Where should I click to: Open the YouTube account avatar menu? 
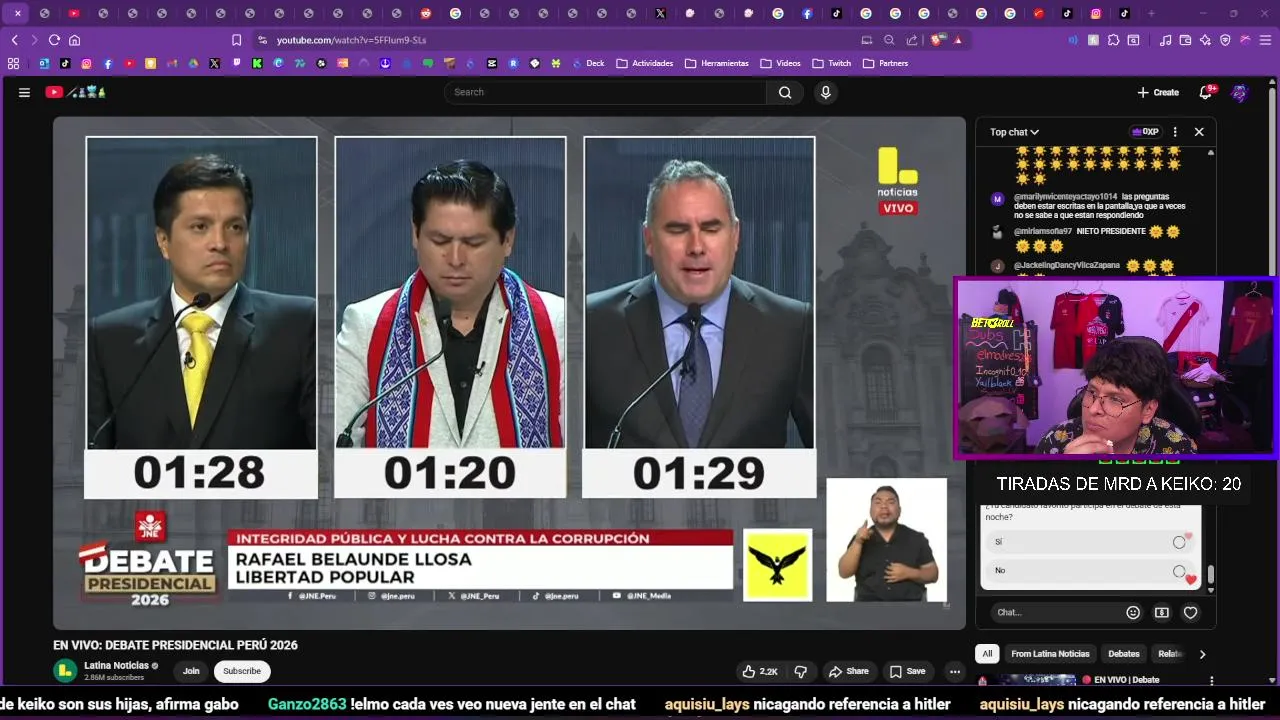pos(1240,92)
